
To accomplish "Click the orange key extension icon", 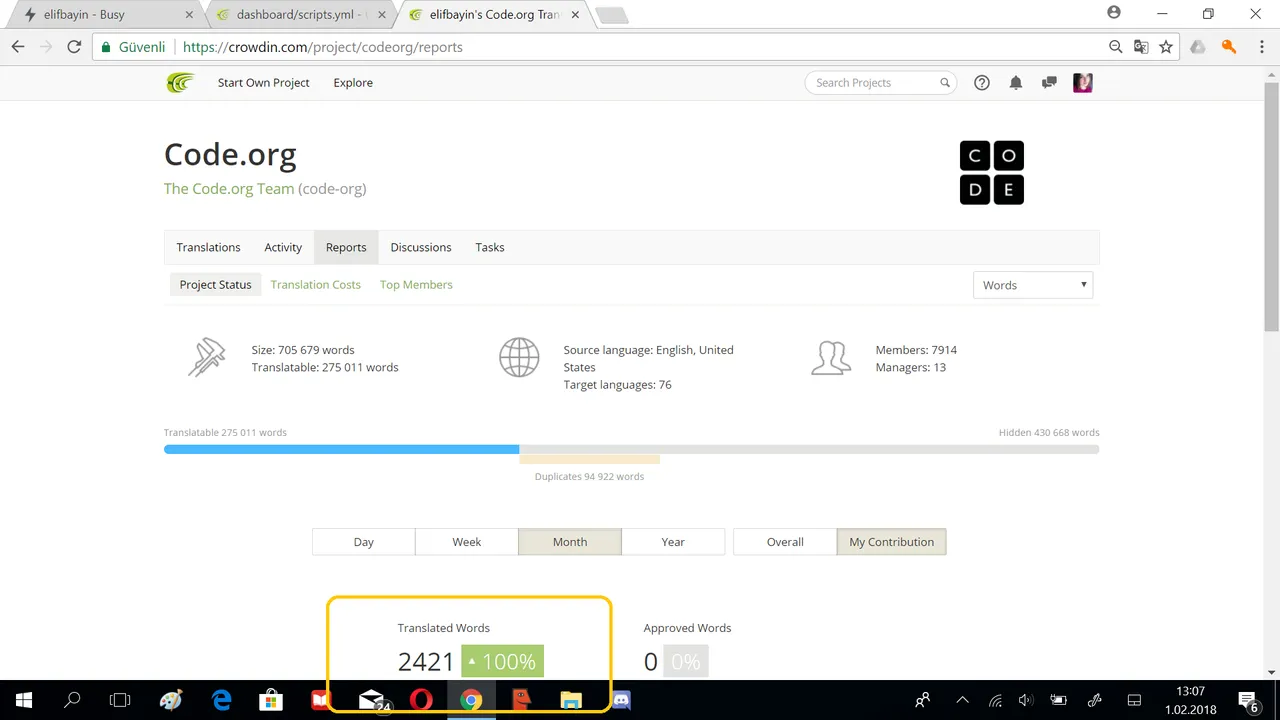I will click(x=1229, y=47).
